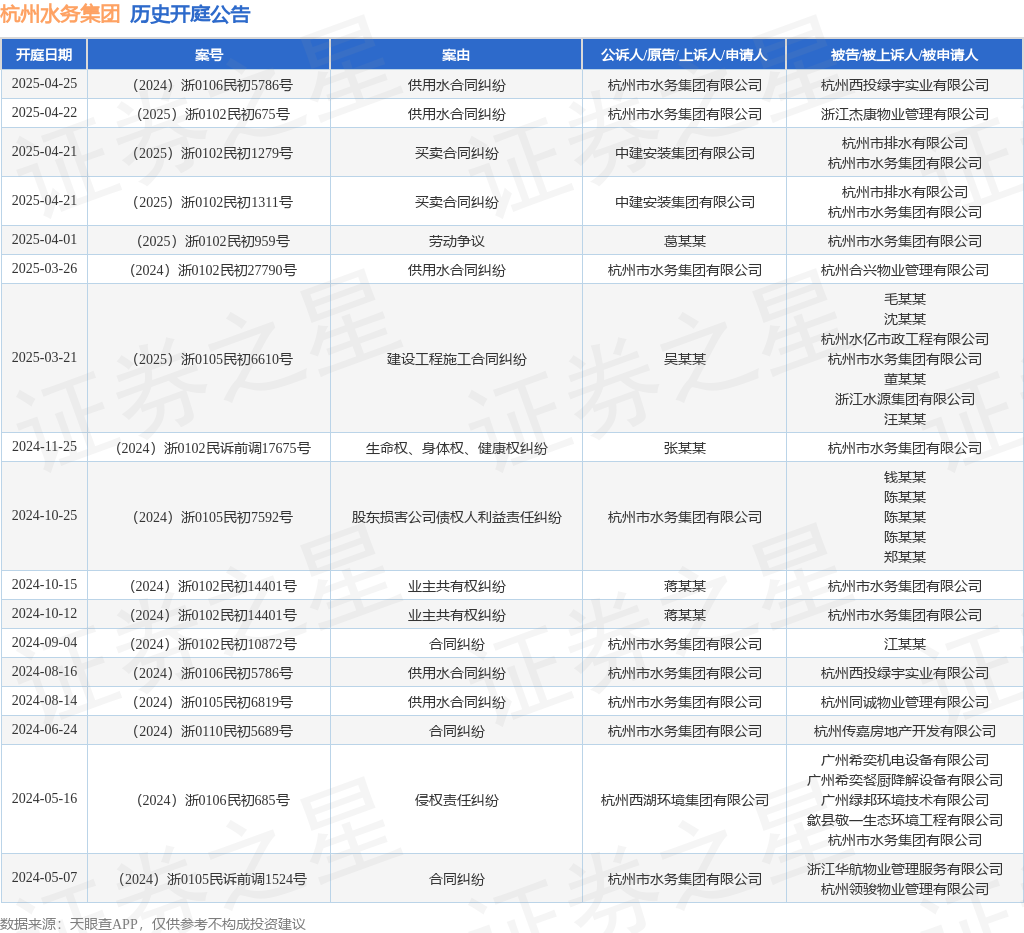1024x933 pixels.
Task: Click defendant 钱某某
Action: (904, 477)
